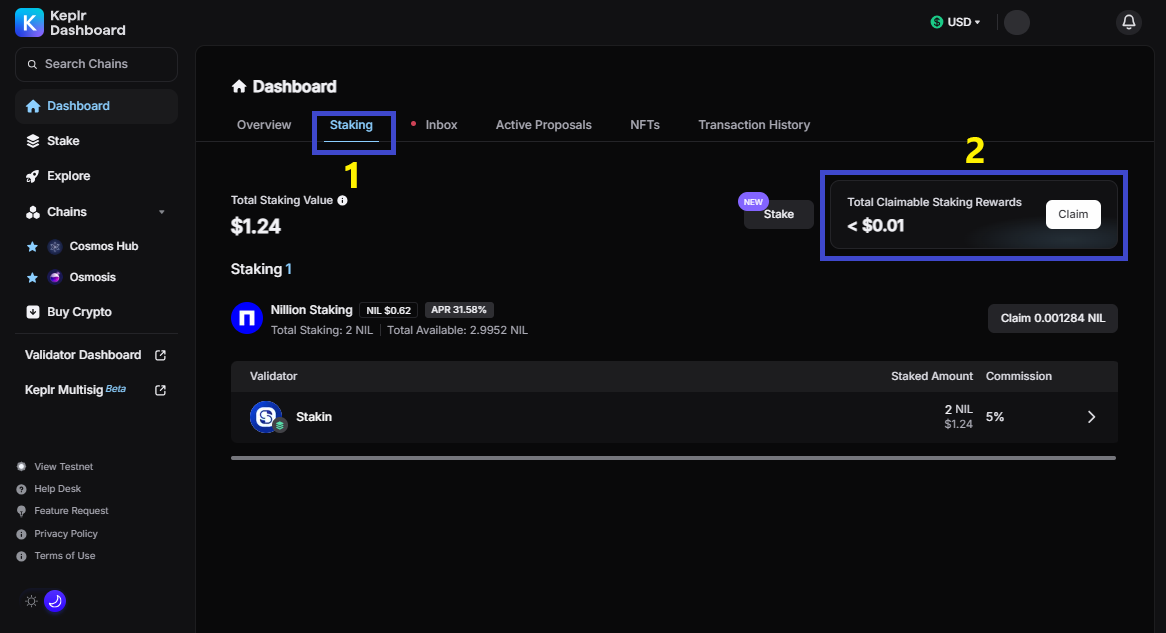Click the Commission column header
This screenshot has width=1166, height=633.
(1019, 376)
